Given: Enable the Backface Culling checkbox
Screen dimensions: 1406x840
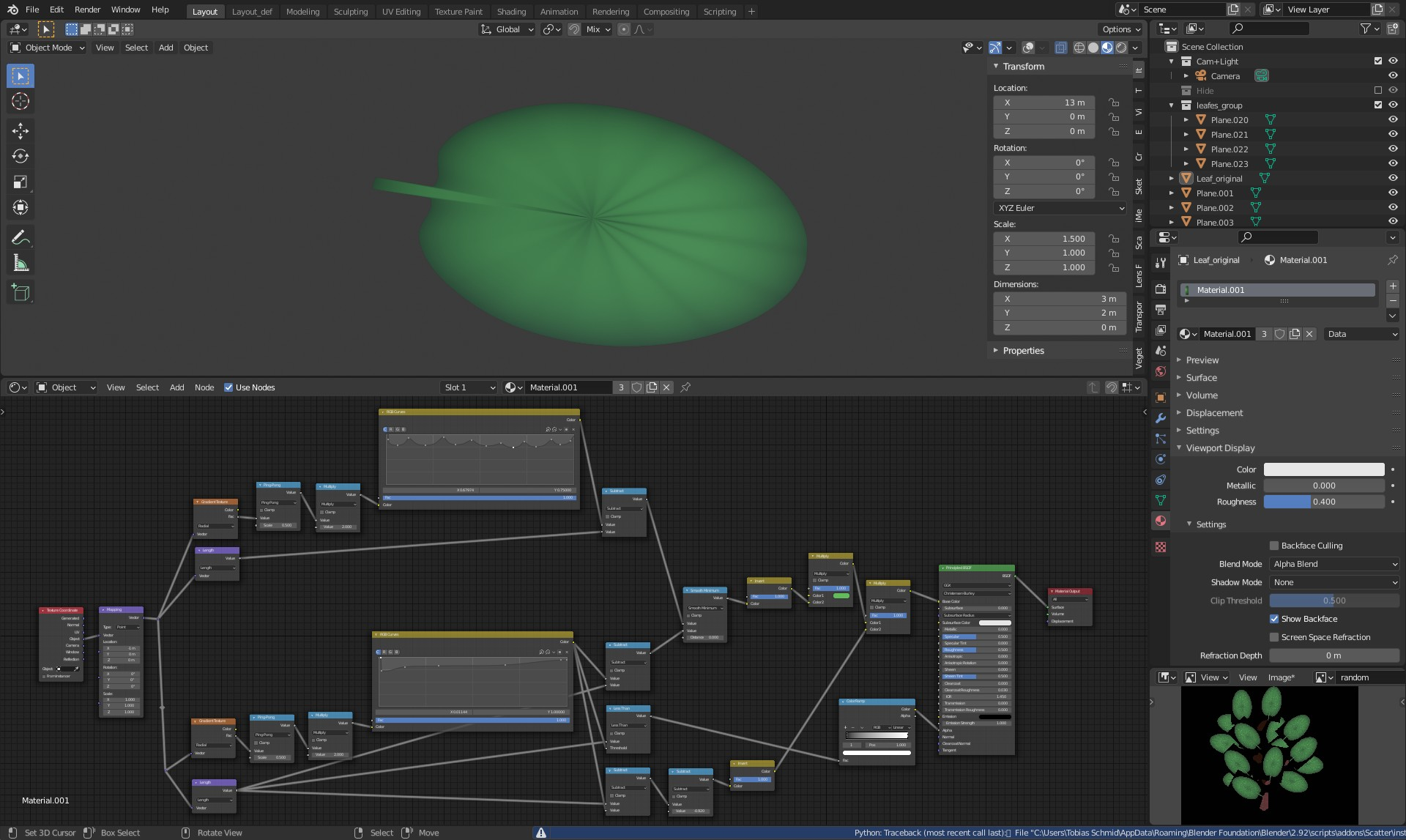Looking at the screenshot, I should tap(1274, 546).
